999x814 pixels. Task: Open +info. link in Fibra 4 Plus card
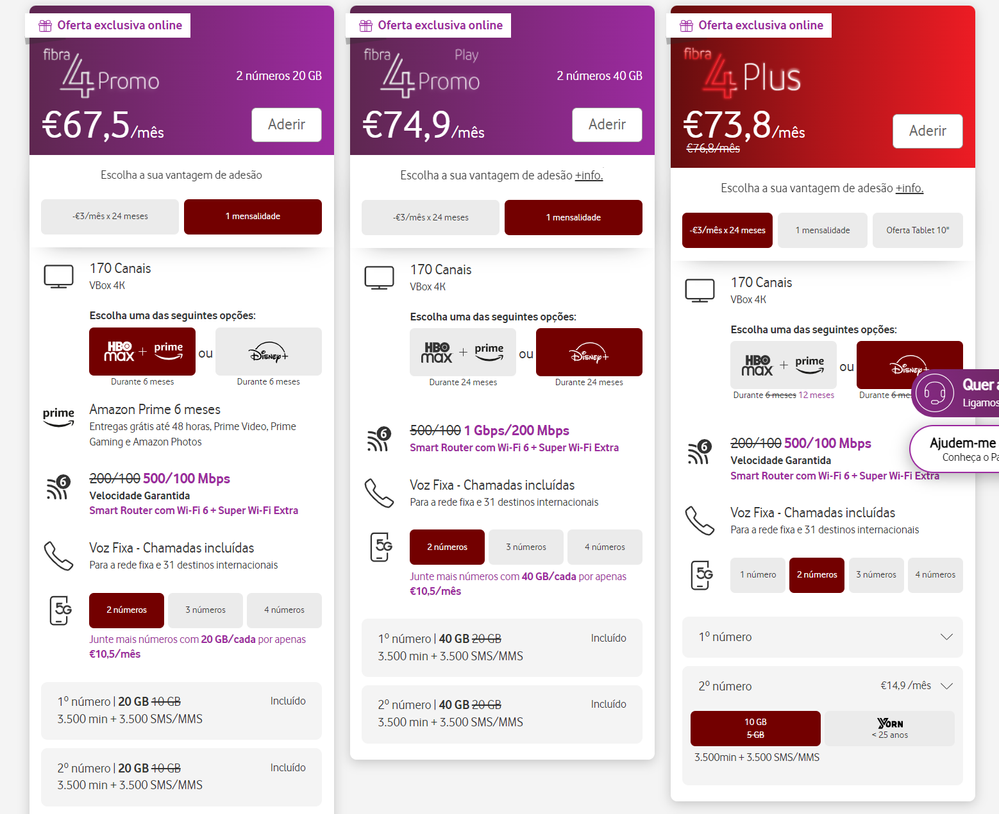(909, 188)
